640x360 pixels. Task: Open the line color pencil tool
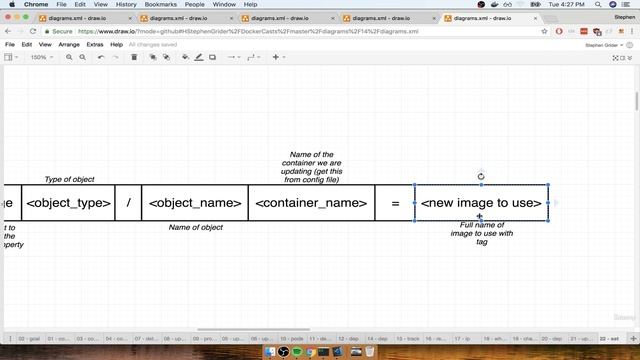[199, 58]
